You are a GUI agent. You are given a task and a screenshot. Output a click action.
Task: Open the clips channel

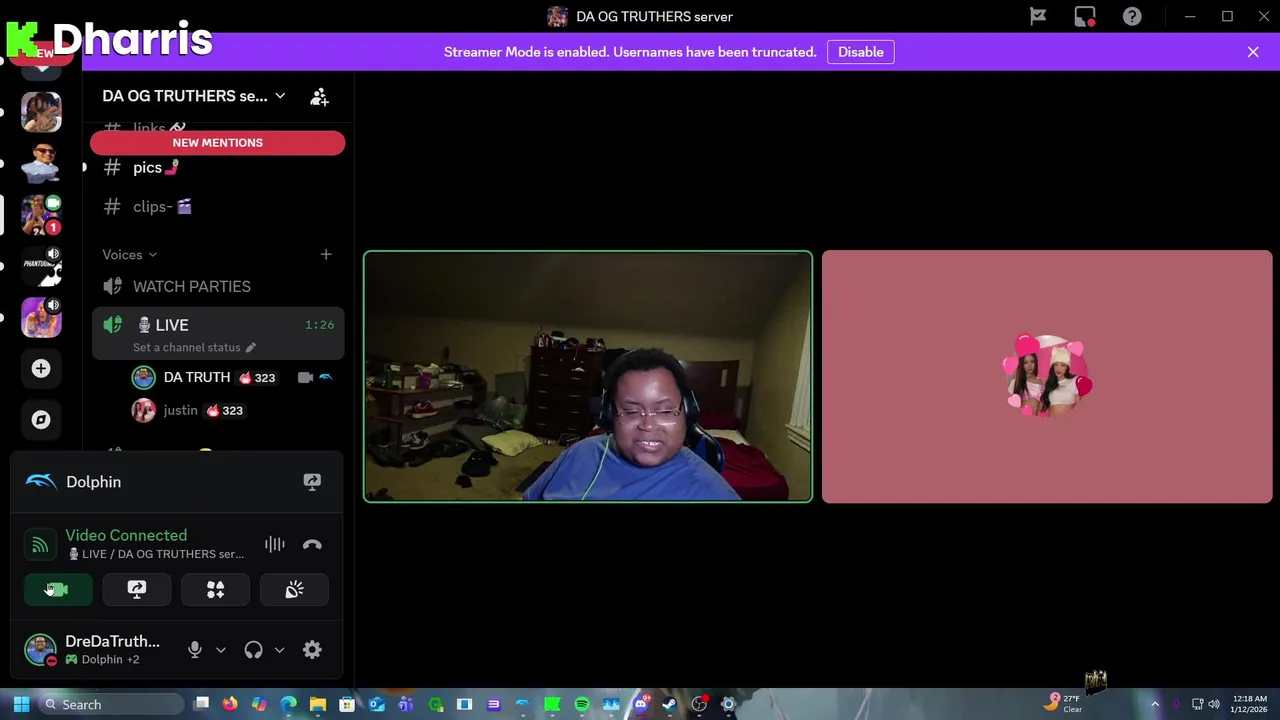[218, 207]
